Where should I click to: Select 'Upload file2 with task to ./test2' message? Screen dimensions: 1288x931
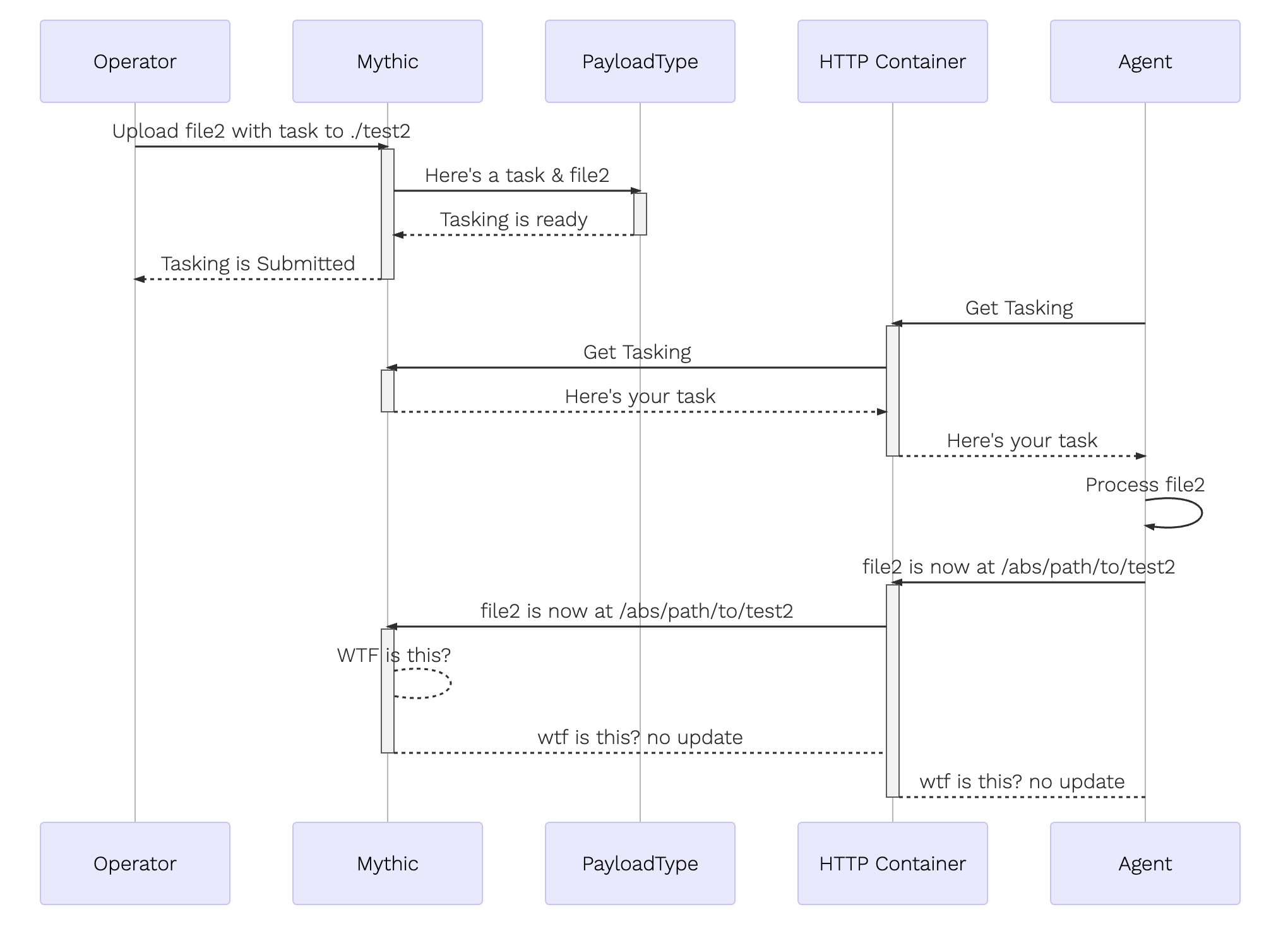coord(261,131)
